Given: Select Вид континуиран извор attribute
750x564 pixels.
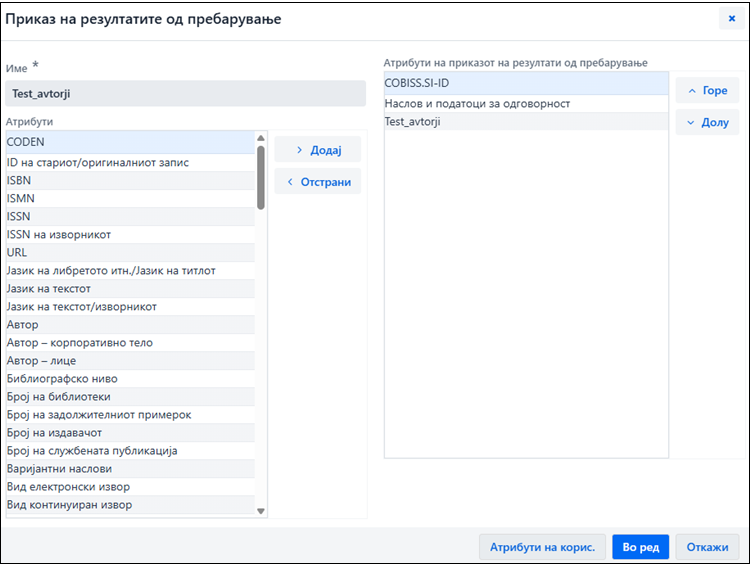Looking at the screenshot, I should click(x=131, y=505).
